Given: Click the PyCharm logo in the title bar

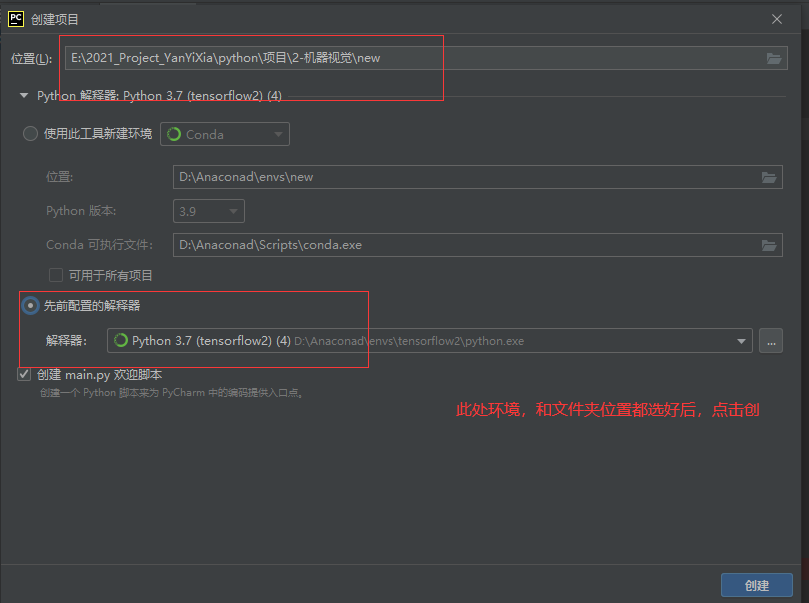Looking at the screenshot, I should (x=16, y=19).
